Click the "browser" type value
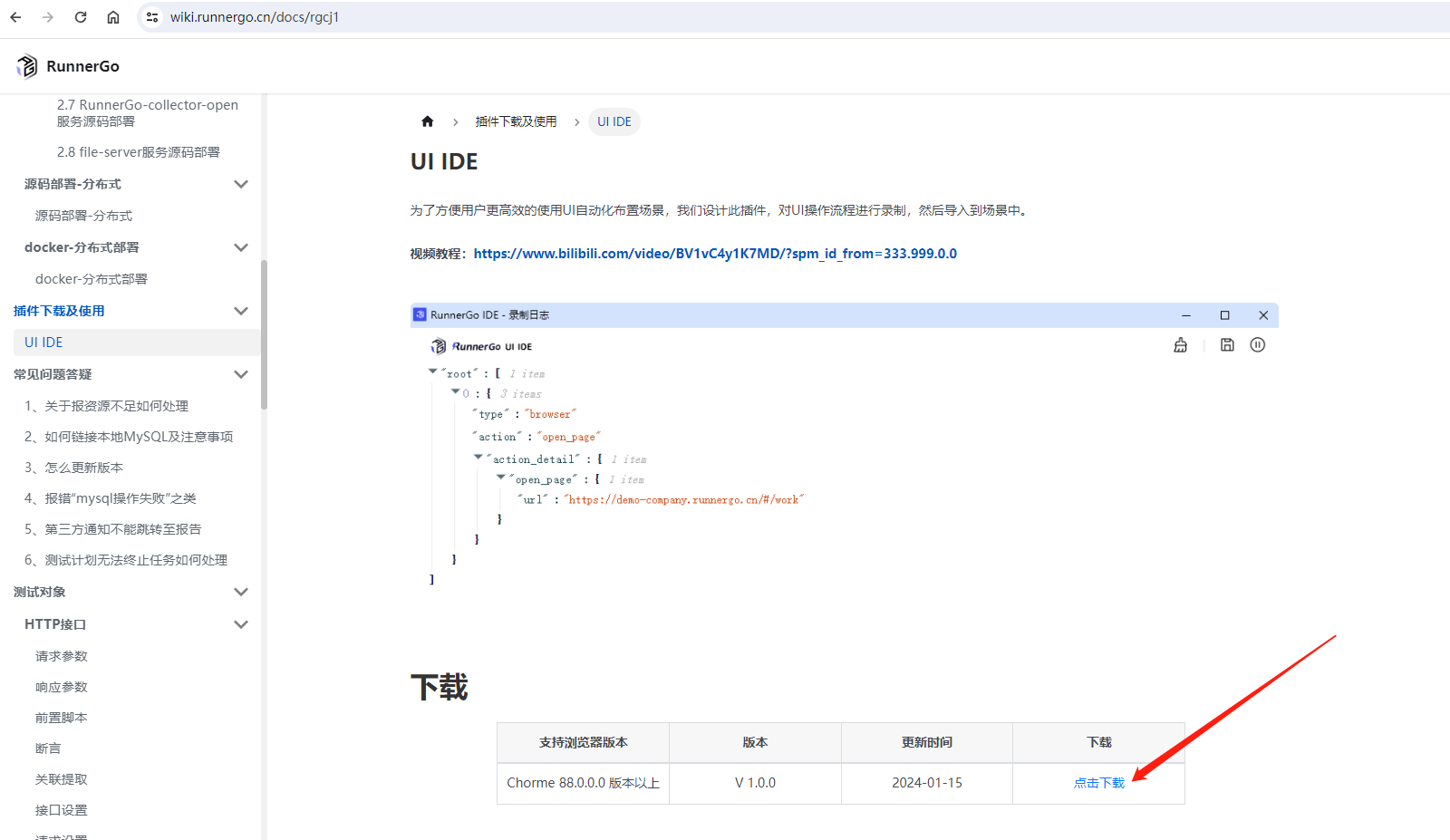Viewport: 1450px width, 840px height. point(550,414)
